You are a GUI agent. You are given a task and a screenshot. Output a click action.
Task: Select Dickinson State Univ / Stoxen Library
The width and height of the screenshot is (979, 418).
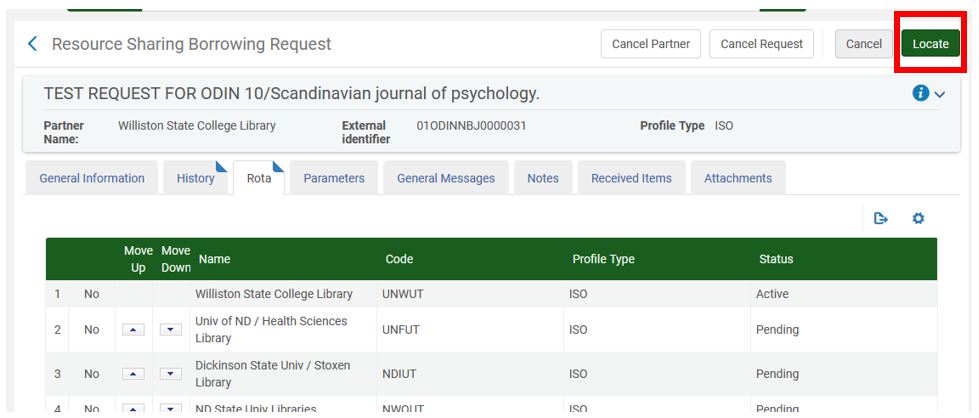point(273,374)
